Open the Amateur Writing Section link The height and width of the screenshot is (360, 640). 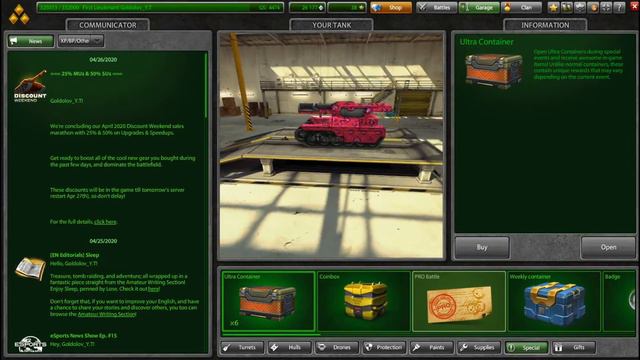(x=106, y=314)
